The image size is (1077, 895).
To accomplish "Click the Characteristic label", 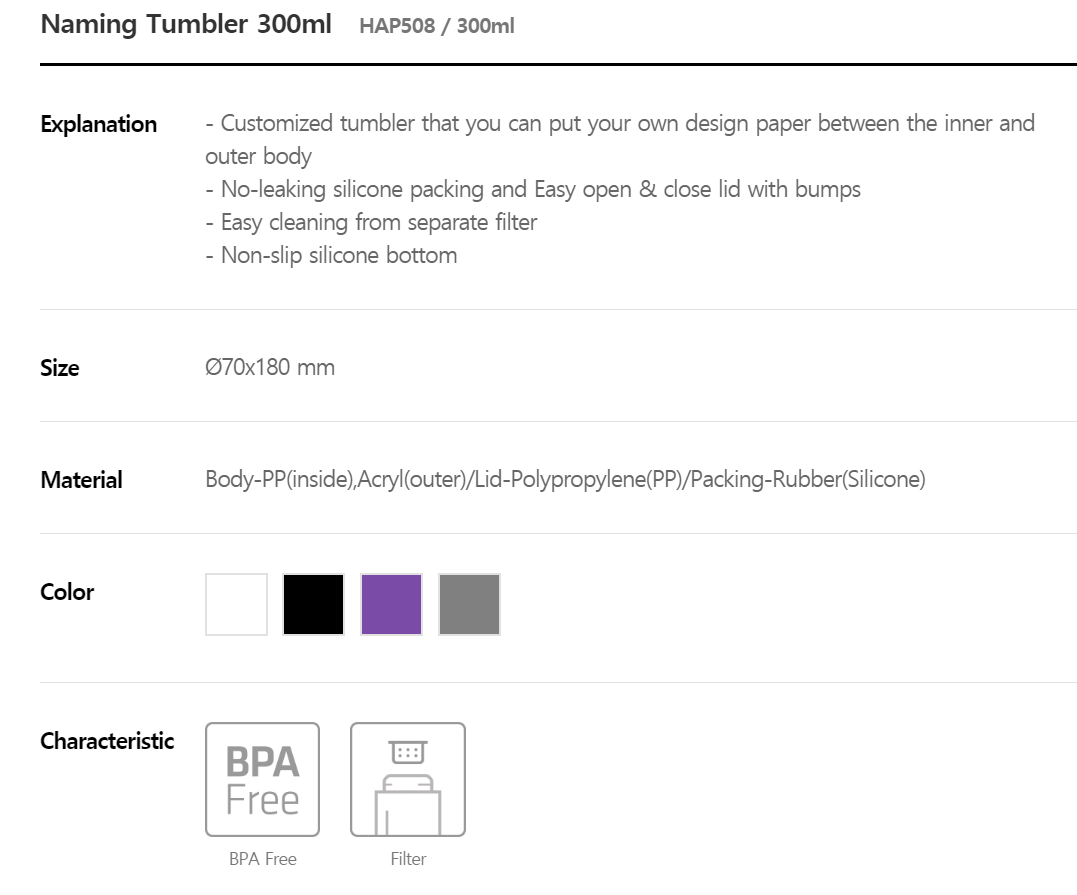I will tap(107, 741).
